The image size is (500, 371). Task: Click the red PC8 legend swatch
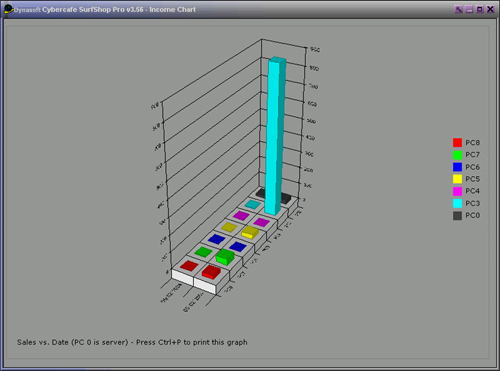tap(457, 143)
